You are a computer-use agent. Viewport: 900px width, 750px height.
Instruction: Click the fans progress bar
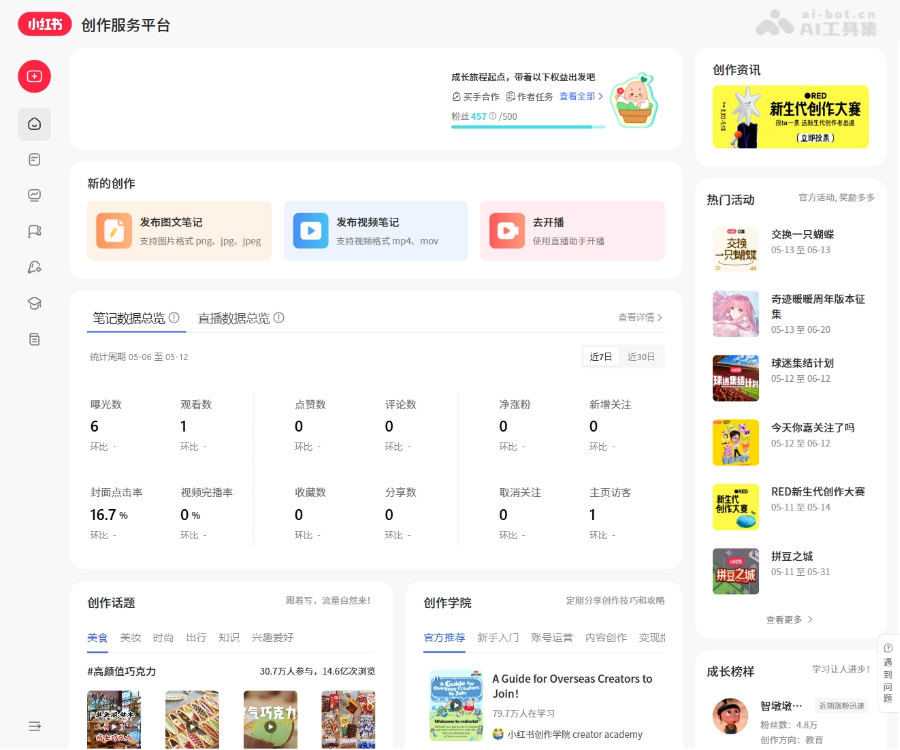528,127
